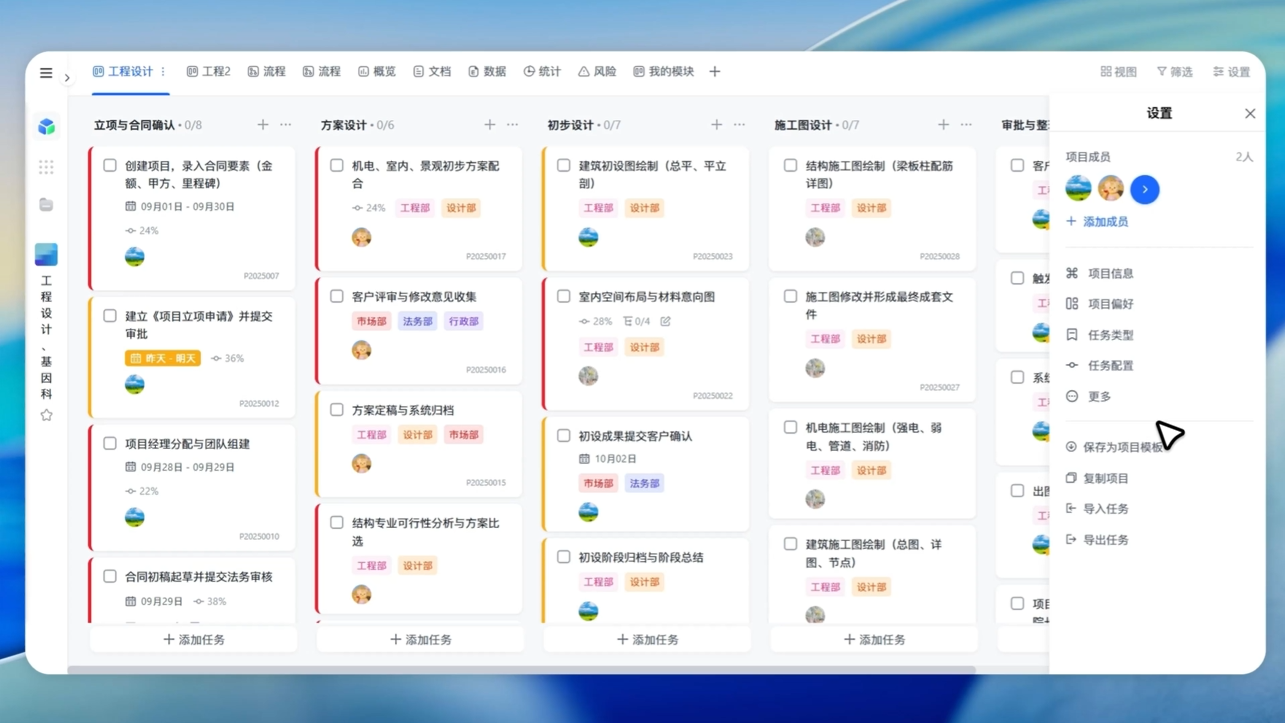
Task: Add a new module tab with plus
Action: pos(715,72)
